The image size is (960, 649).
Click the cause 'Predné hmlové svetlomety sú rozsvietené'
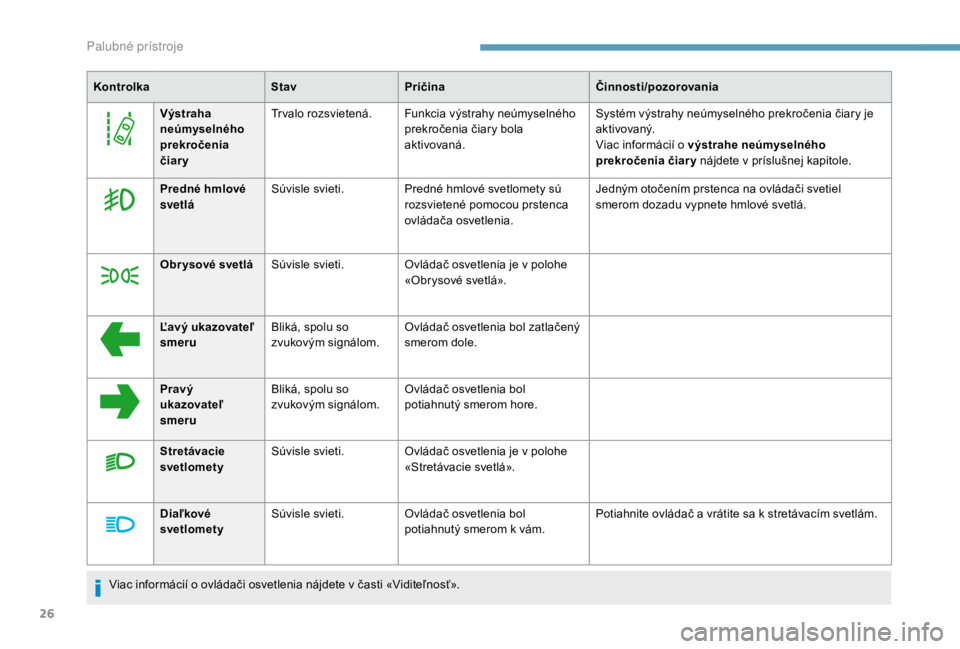tap(486, 204)
